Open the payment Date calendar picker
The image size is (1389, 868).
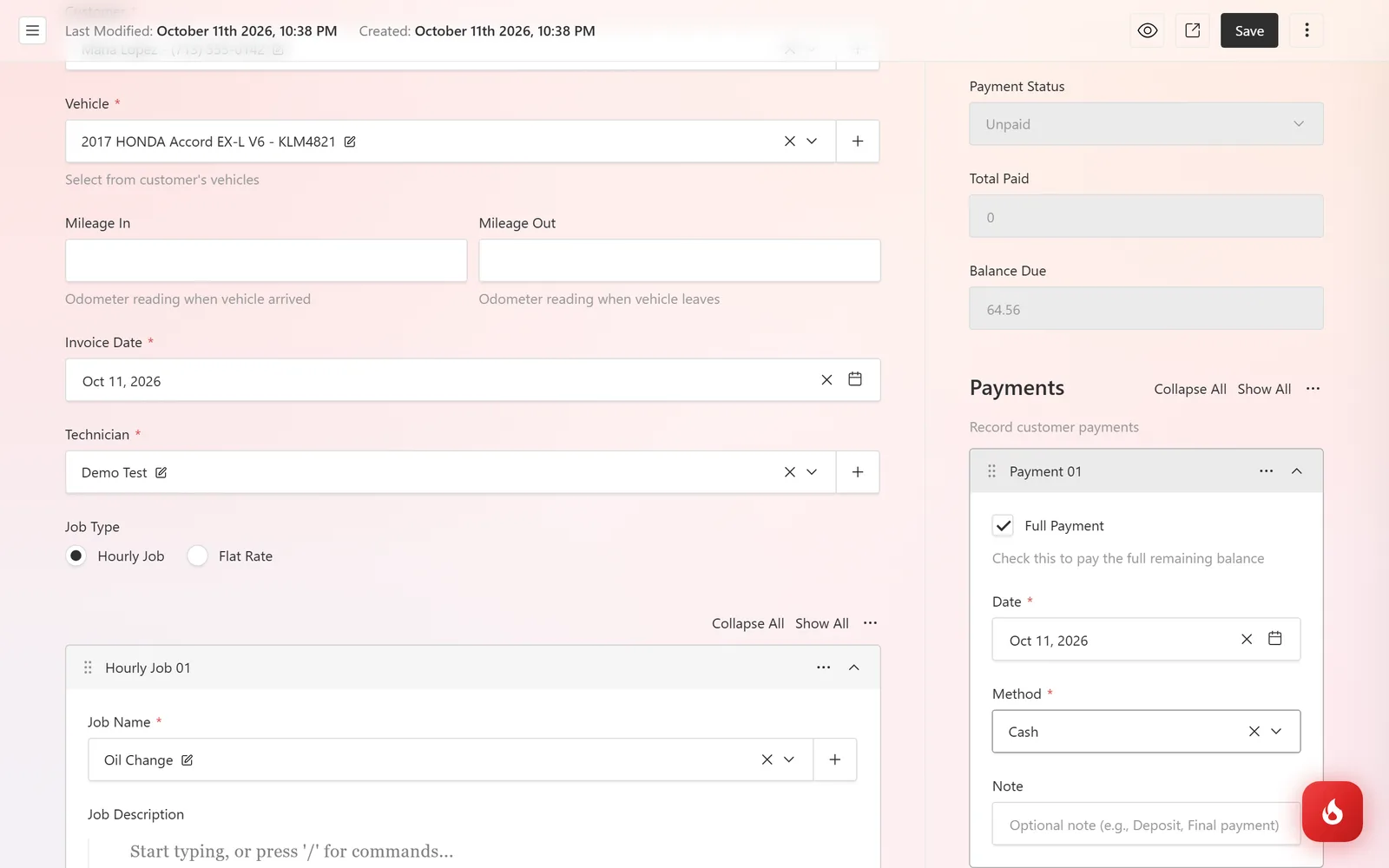point(1275,639)
